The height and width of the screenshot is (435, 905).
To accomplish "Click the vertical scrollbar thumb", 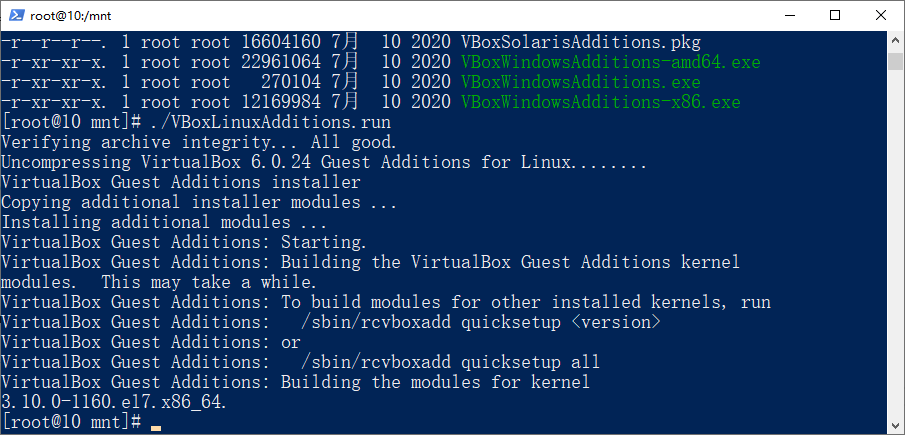I will point(895,61).
